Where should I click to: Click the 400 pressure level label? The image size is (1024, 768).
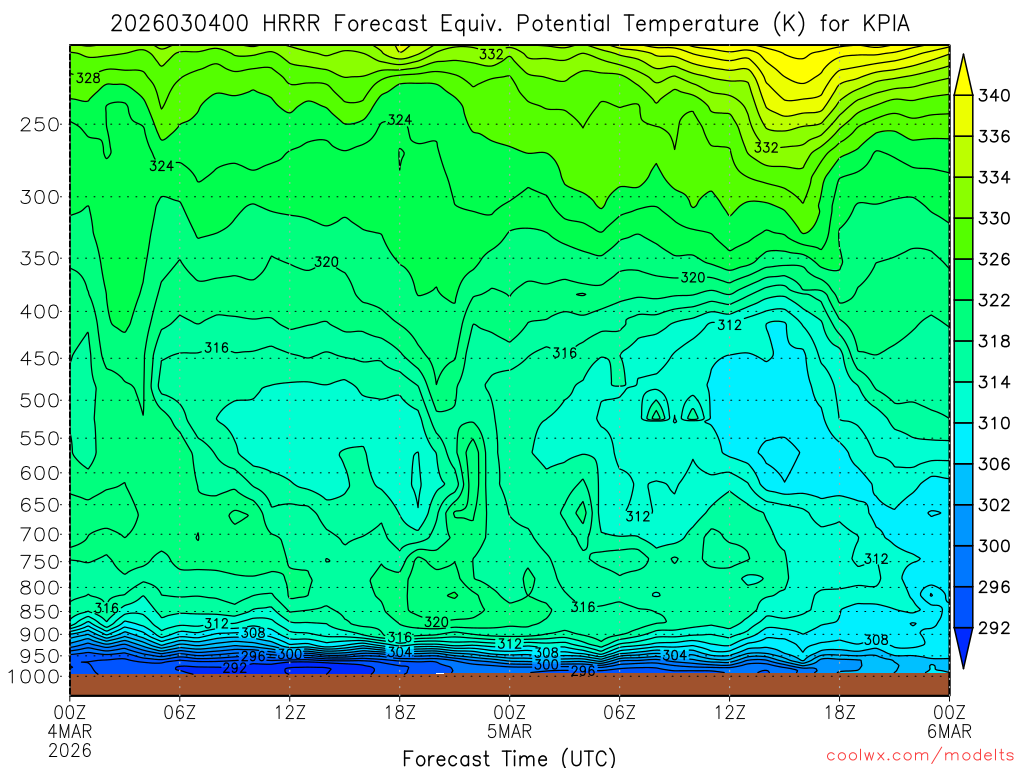pyautogui.click(x=40, y=312)
